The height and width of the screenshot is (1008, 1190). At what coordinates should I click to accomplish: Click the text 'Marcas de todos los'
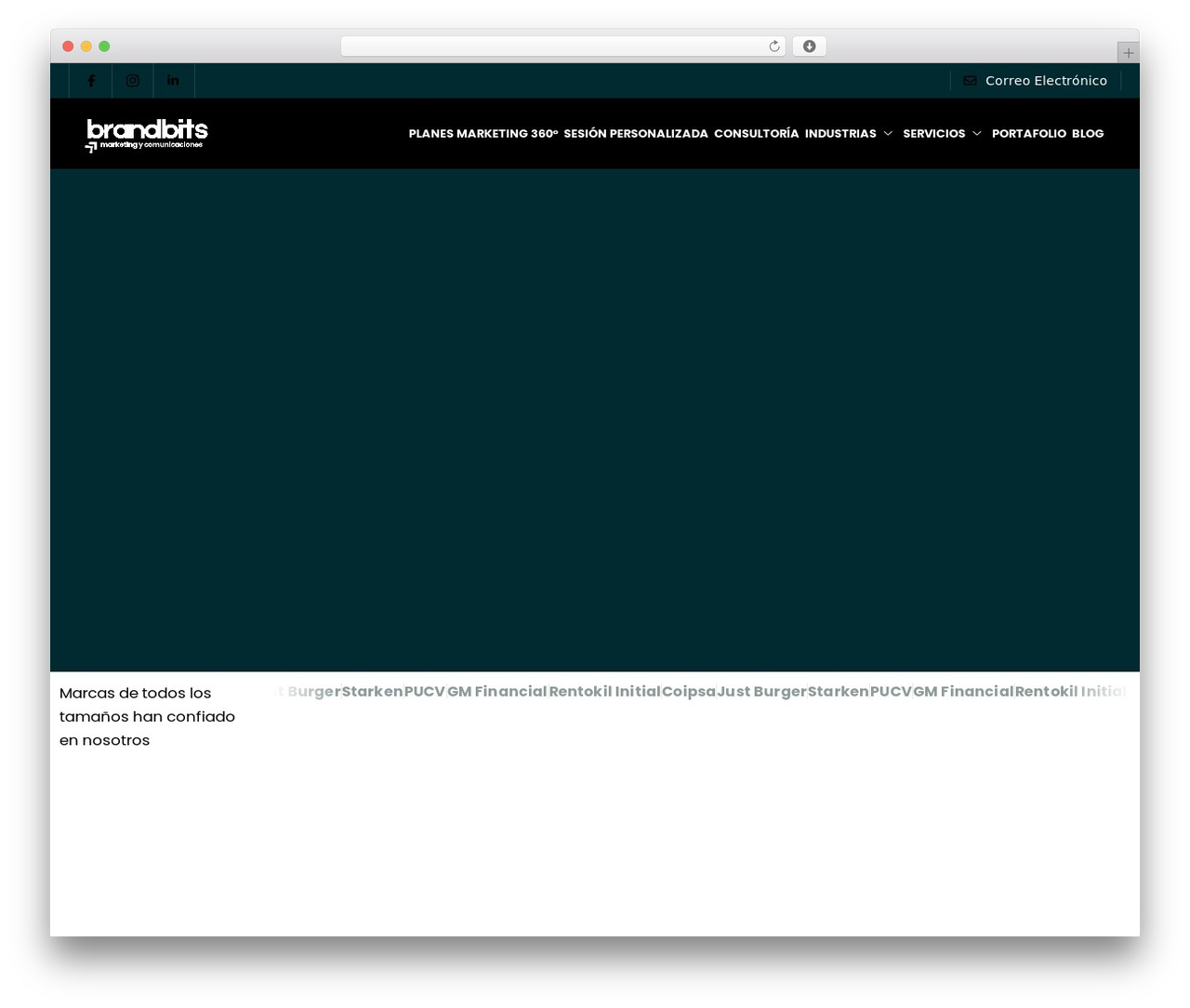click(x=136, y=693)
